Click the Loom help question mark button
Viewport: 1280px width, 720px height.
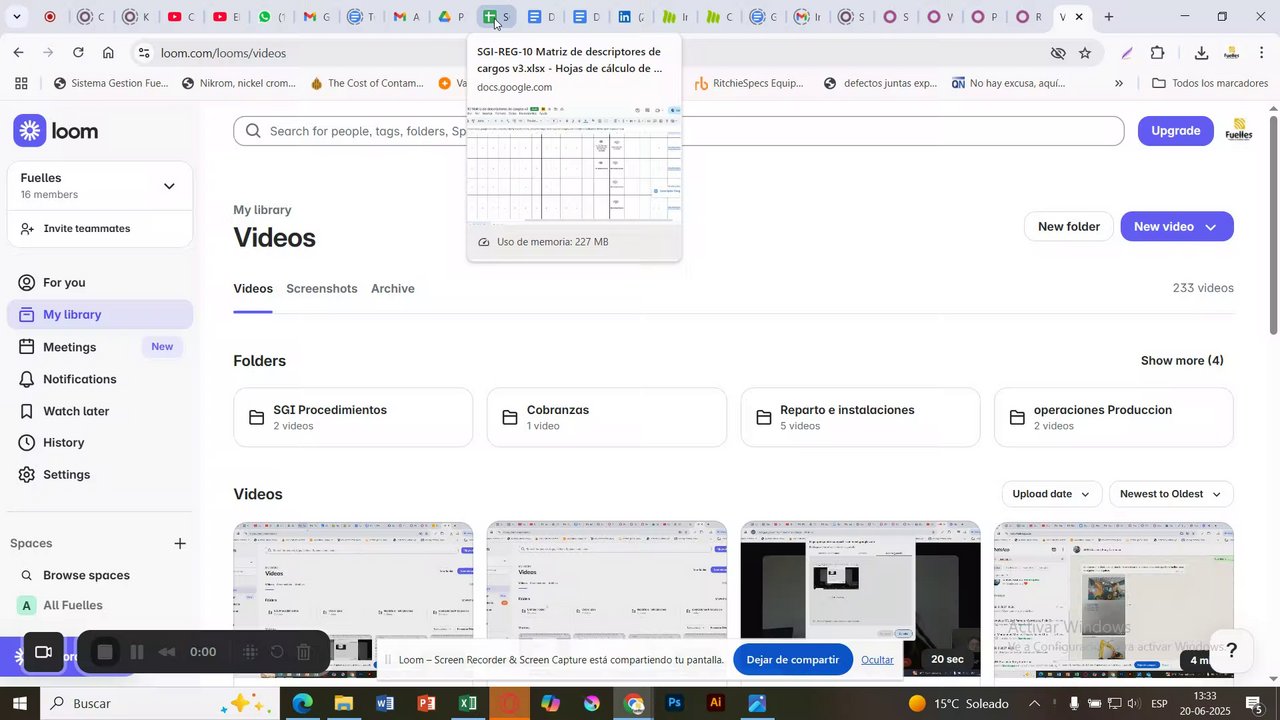point(1232,651)
